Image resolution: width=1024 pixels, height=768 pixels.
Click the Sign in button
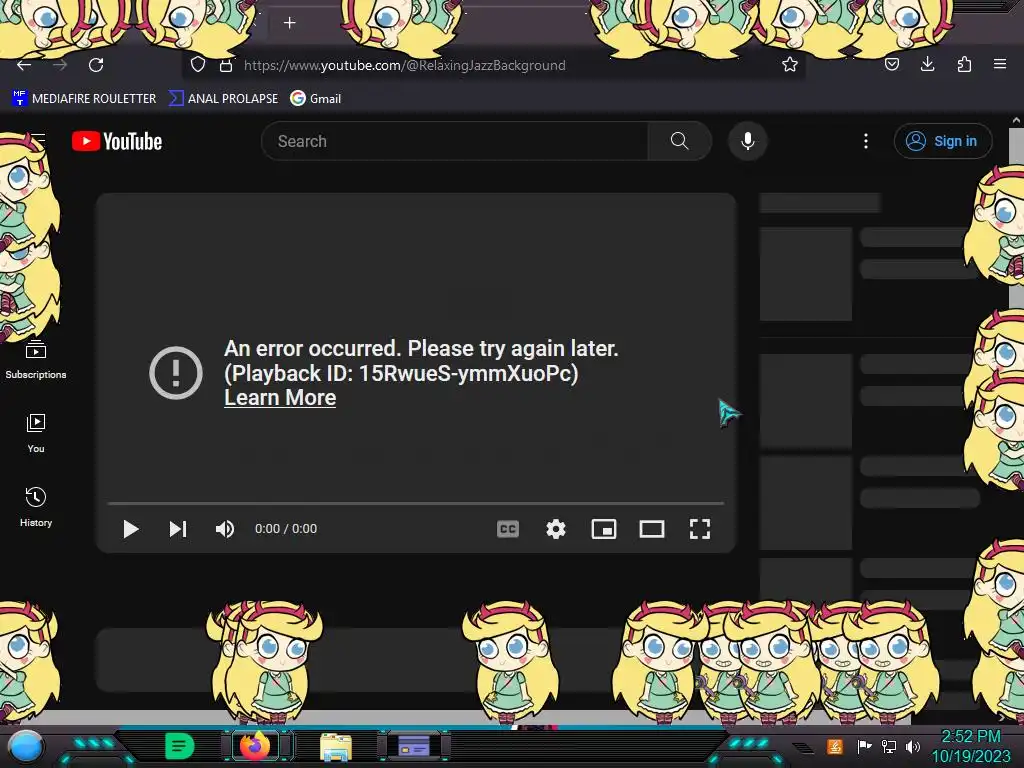click(943, 141)
